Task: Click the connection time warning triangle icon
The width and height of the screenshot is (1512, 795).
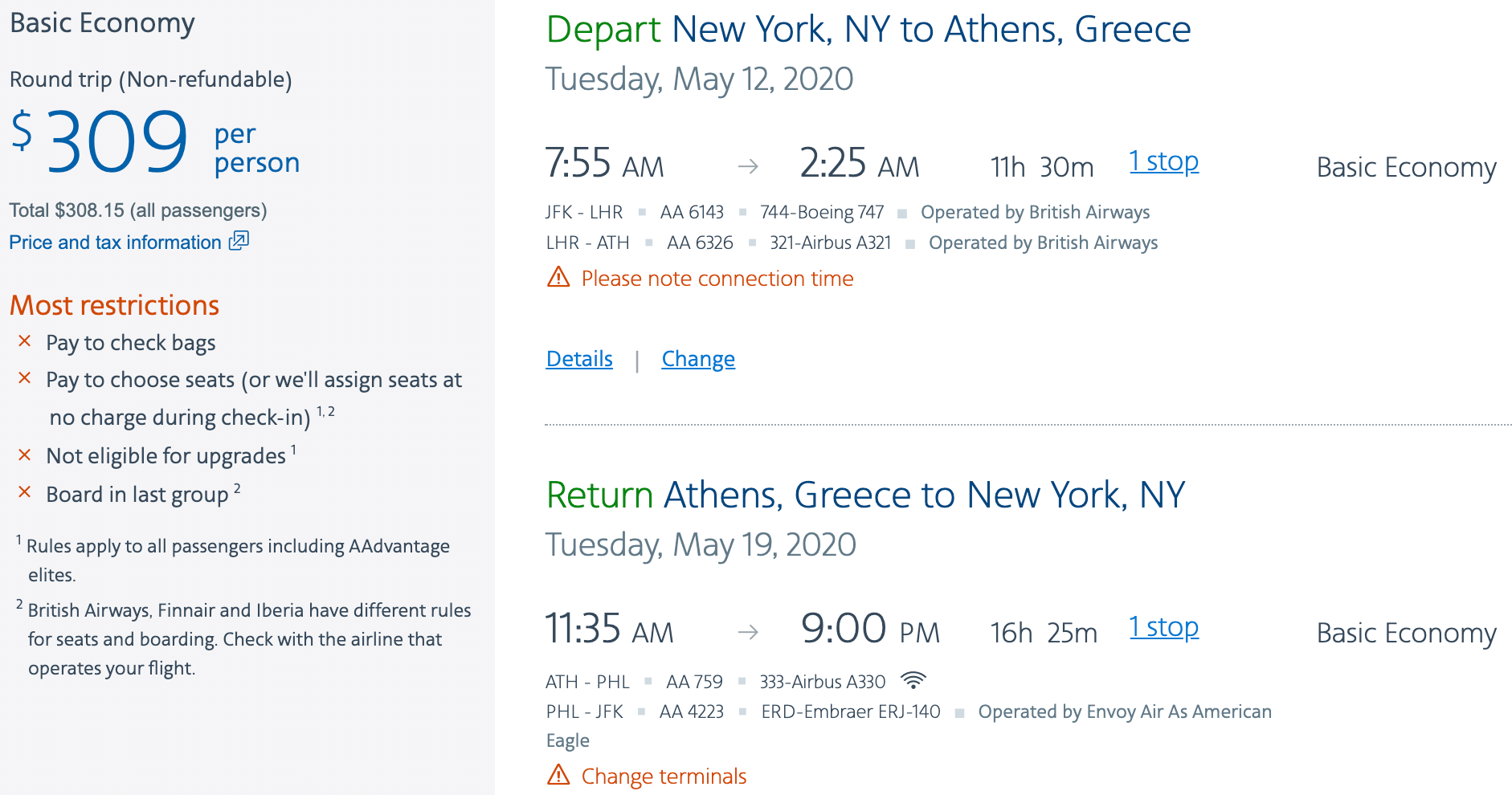Action: click(558, 278)
